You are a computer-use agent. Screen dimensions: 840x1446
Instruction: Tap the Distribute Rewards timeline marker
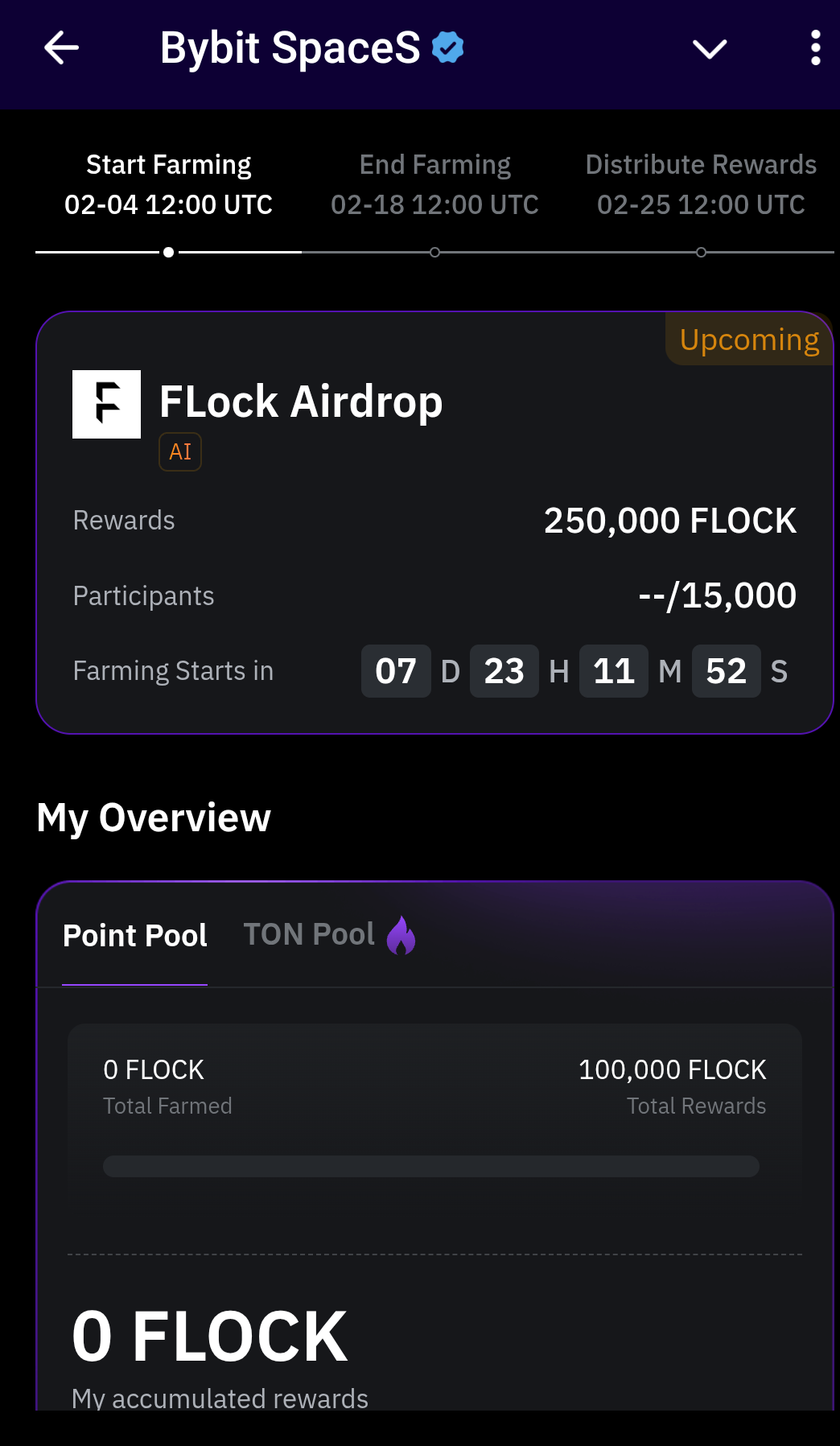tap(701, 253)
